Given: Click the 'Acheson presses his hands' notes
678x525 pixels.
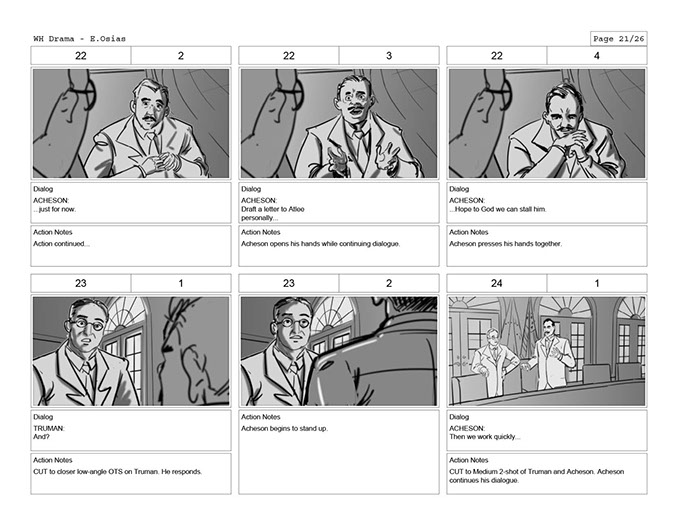Looking at the screenshot, I should tap(547, 246).
